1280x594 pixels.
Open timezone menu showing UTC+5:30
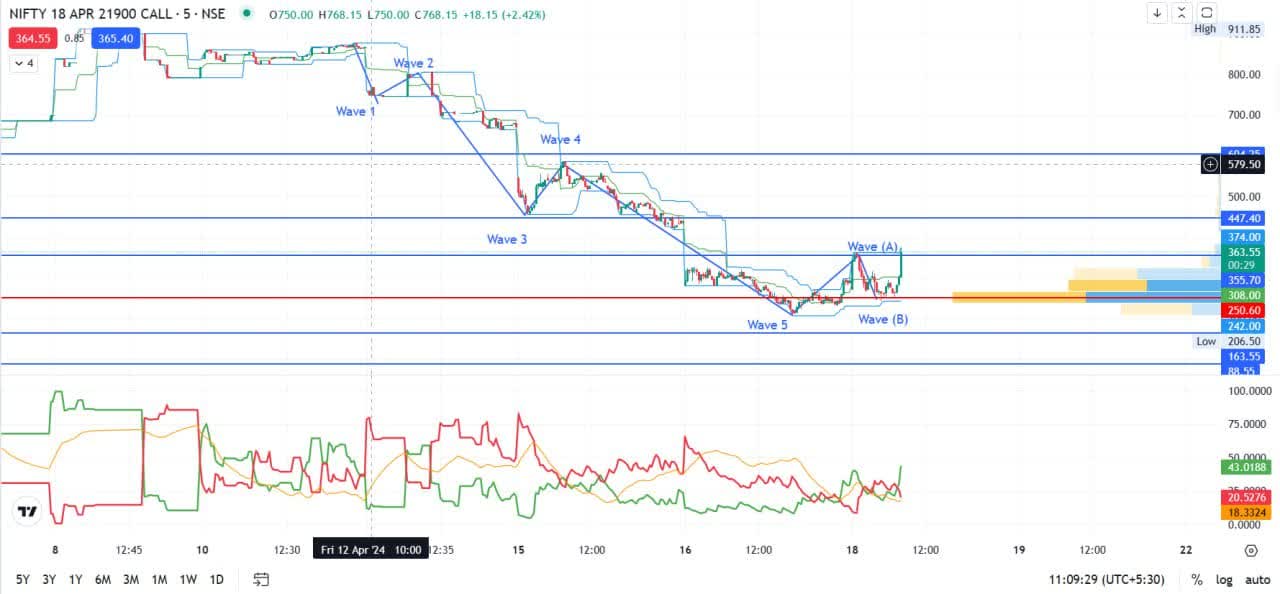[x=1110, y=579]
